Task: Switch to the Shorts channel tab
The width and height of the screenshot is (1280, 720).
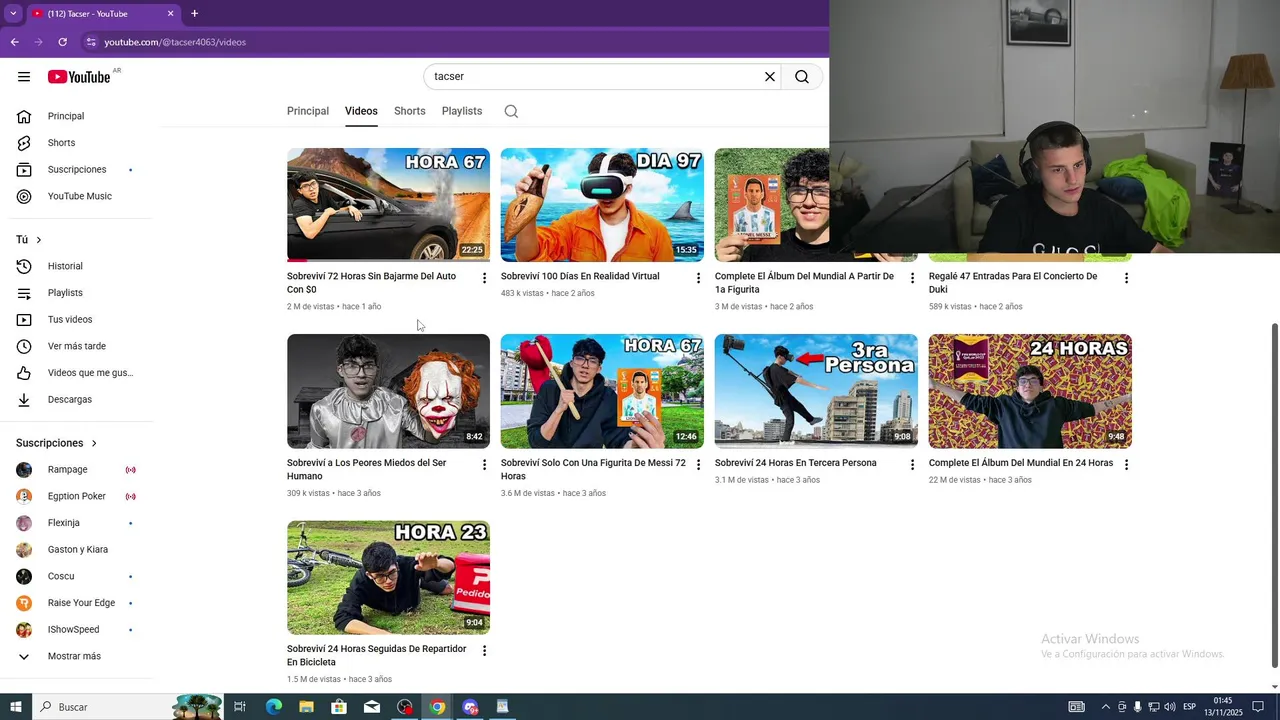Action: (x=410, y=111)
